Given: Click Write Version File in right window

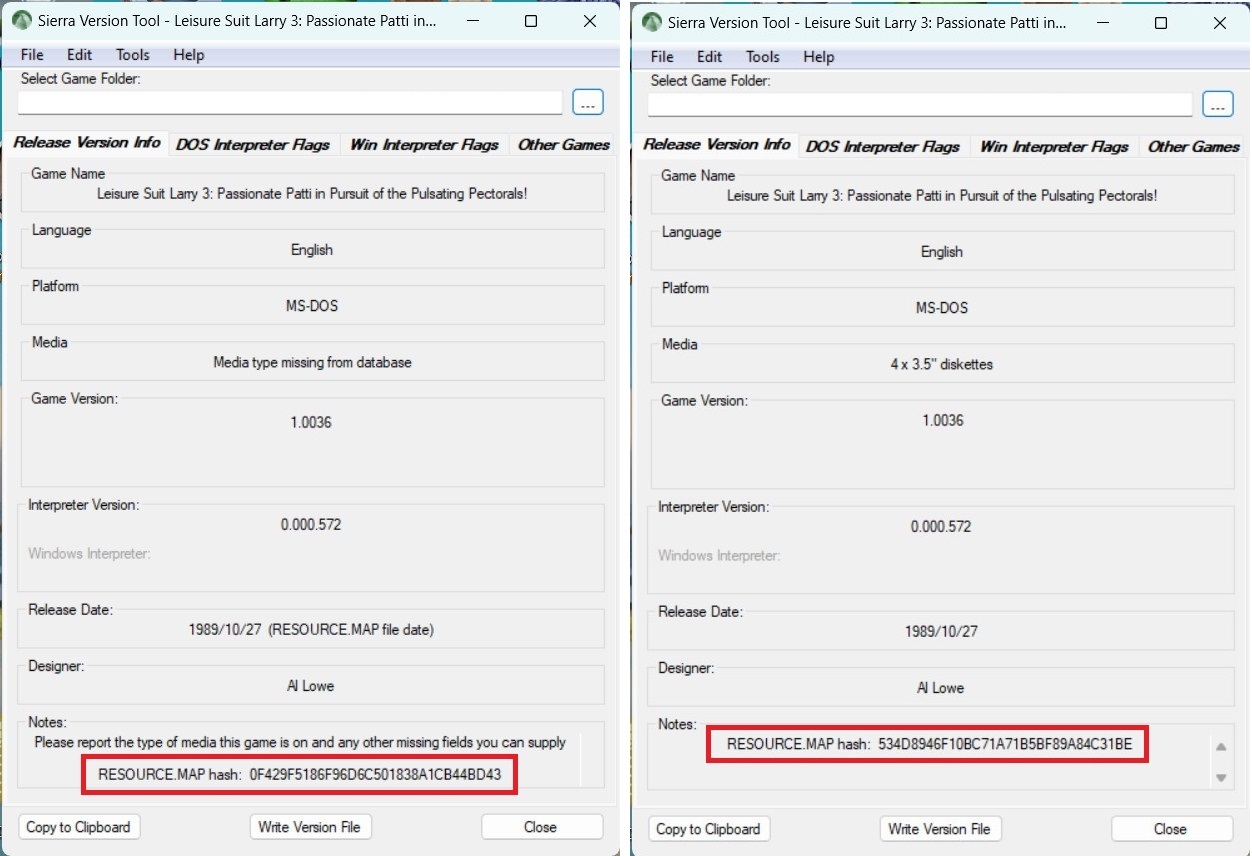Looking at the screenshot, I should coord(940,829).
